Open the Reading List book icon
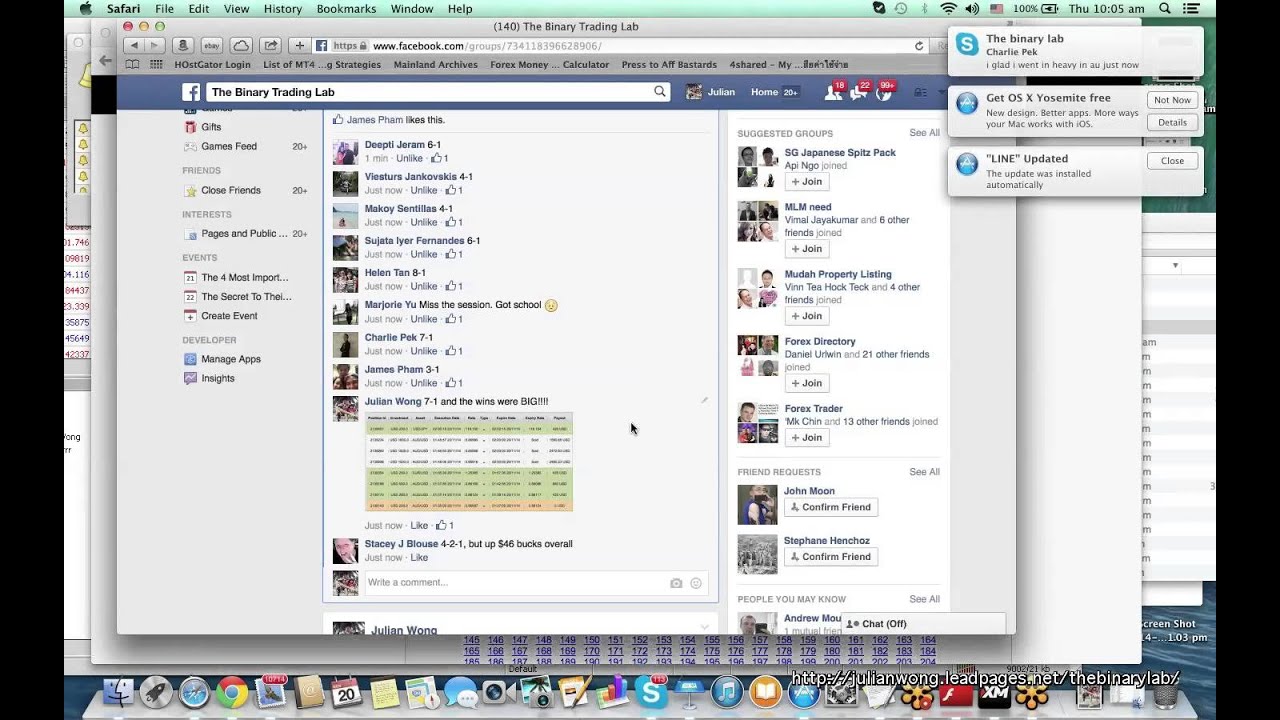The height and width of the screenshot is (720, 1280). point(132,64)
